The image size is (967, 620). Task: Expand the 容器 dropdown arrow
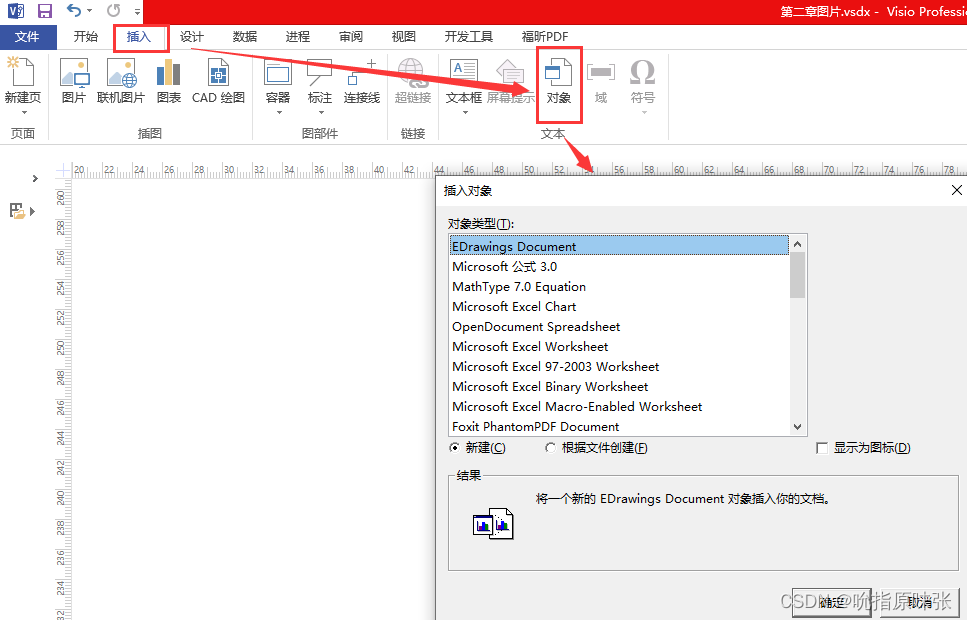pyautogui.click(x=279, y=112)
